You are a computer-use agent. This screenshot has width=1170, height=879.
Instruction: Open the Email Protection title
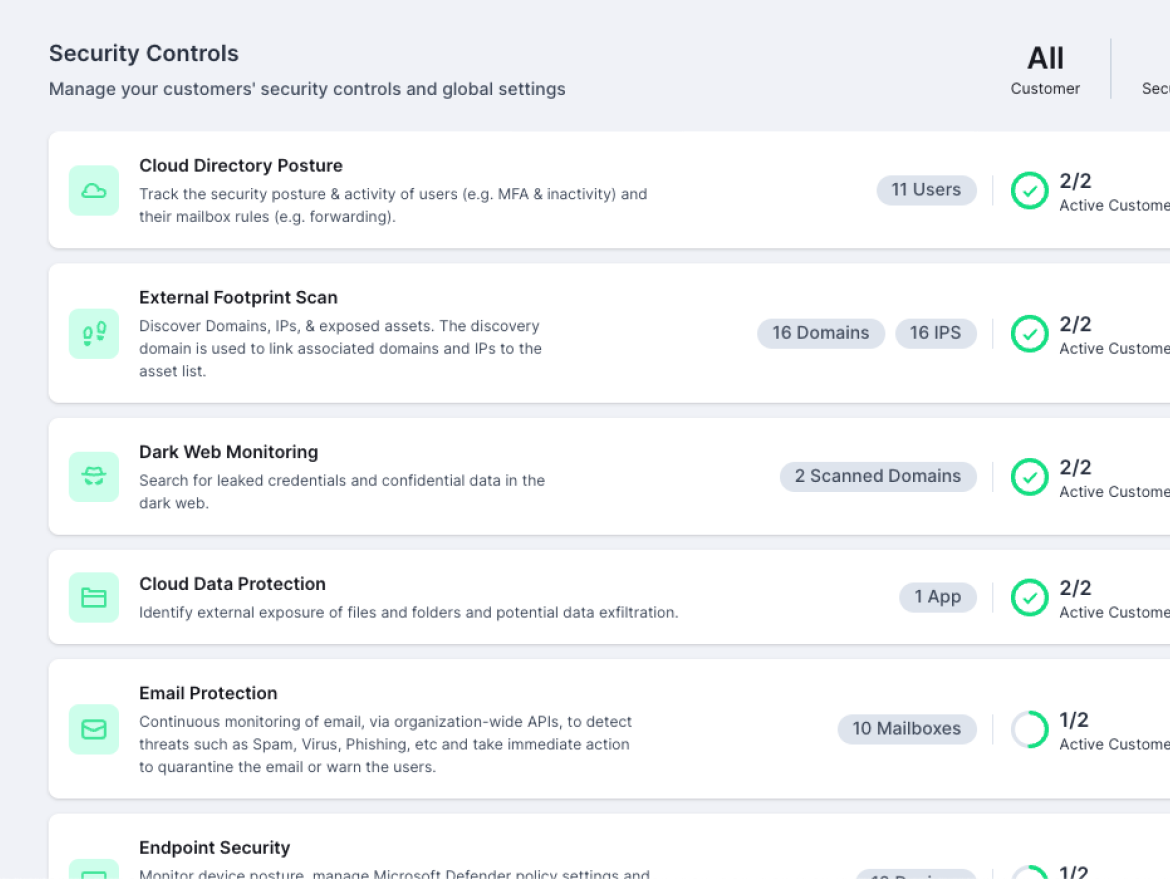pyautogui.click(x=208, y=693)
